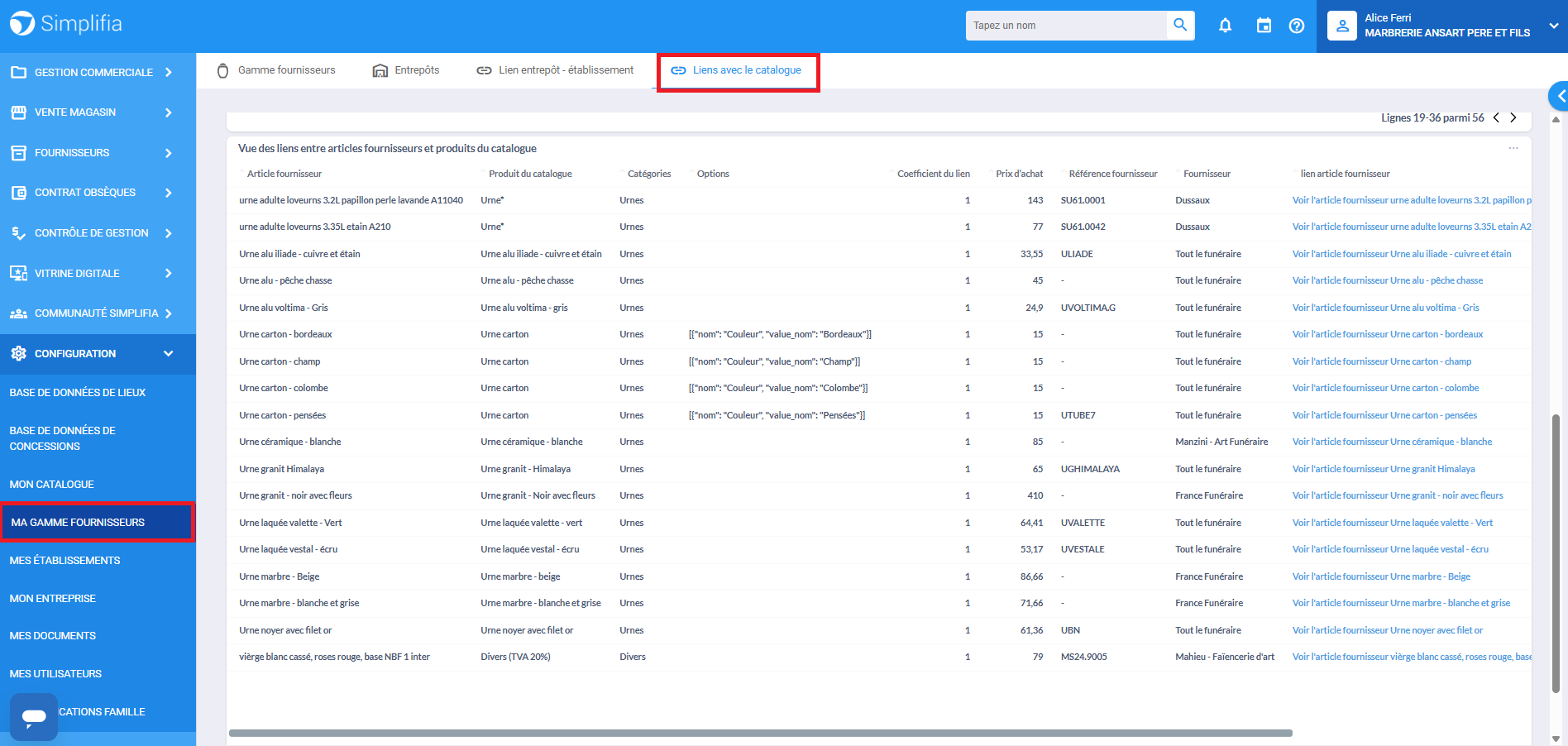Click the user avatar icon
1568x746 pixels.
click(x=1342, y=26)
